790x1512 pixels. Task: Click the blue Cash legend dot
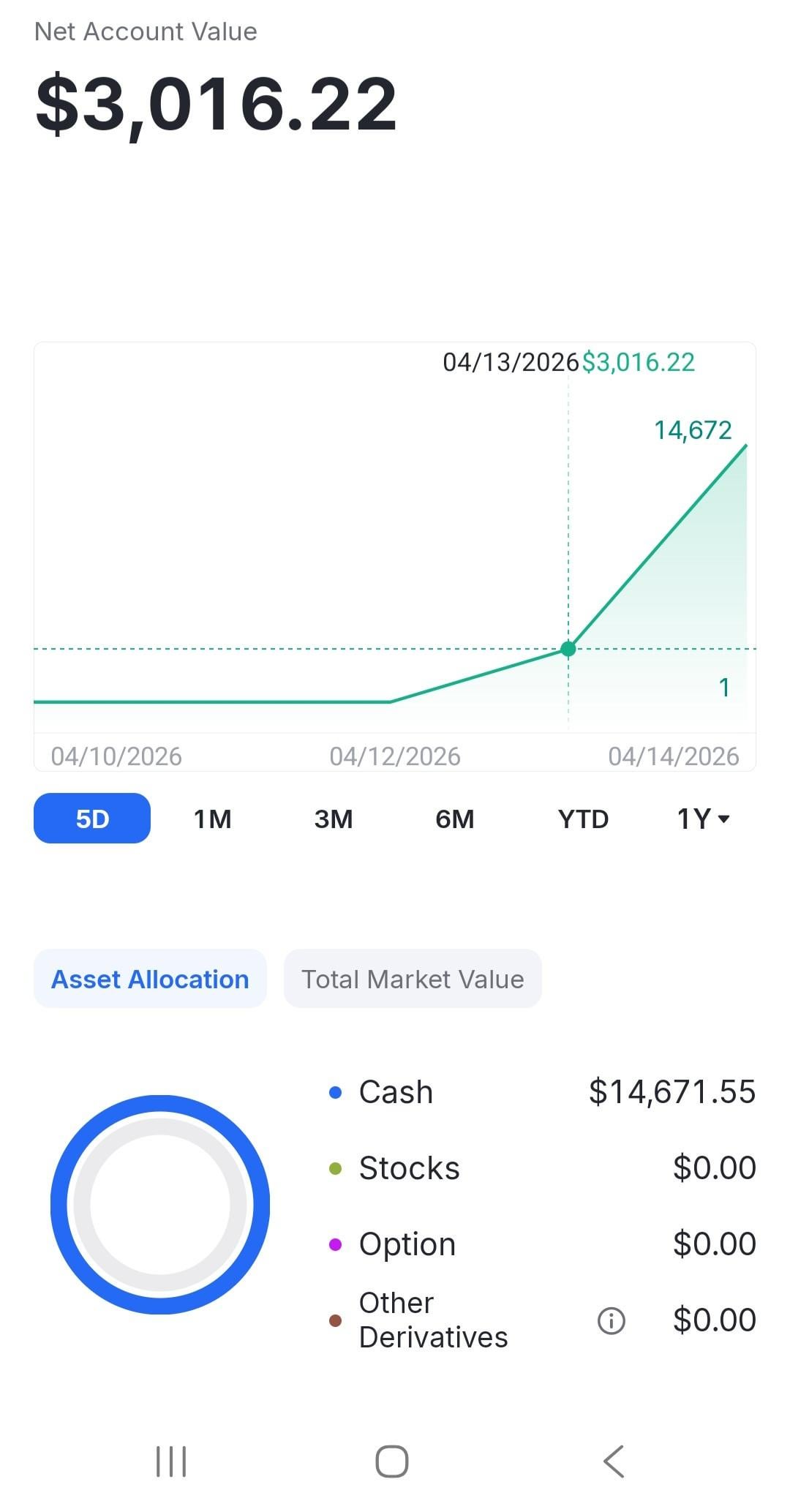336,1092
